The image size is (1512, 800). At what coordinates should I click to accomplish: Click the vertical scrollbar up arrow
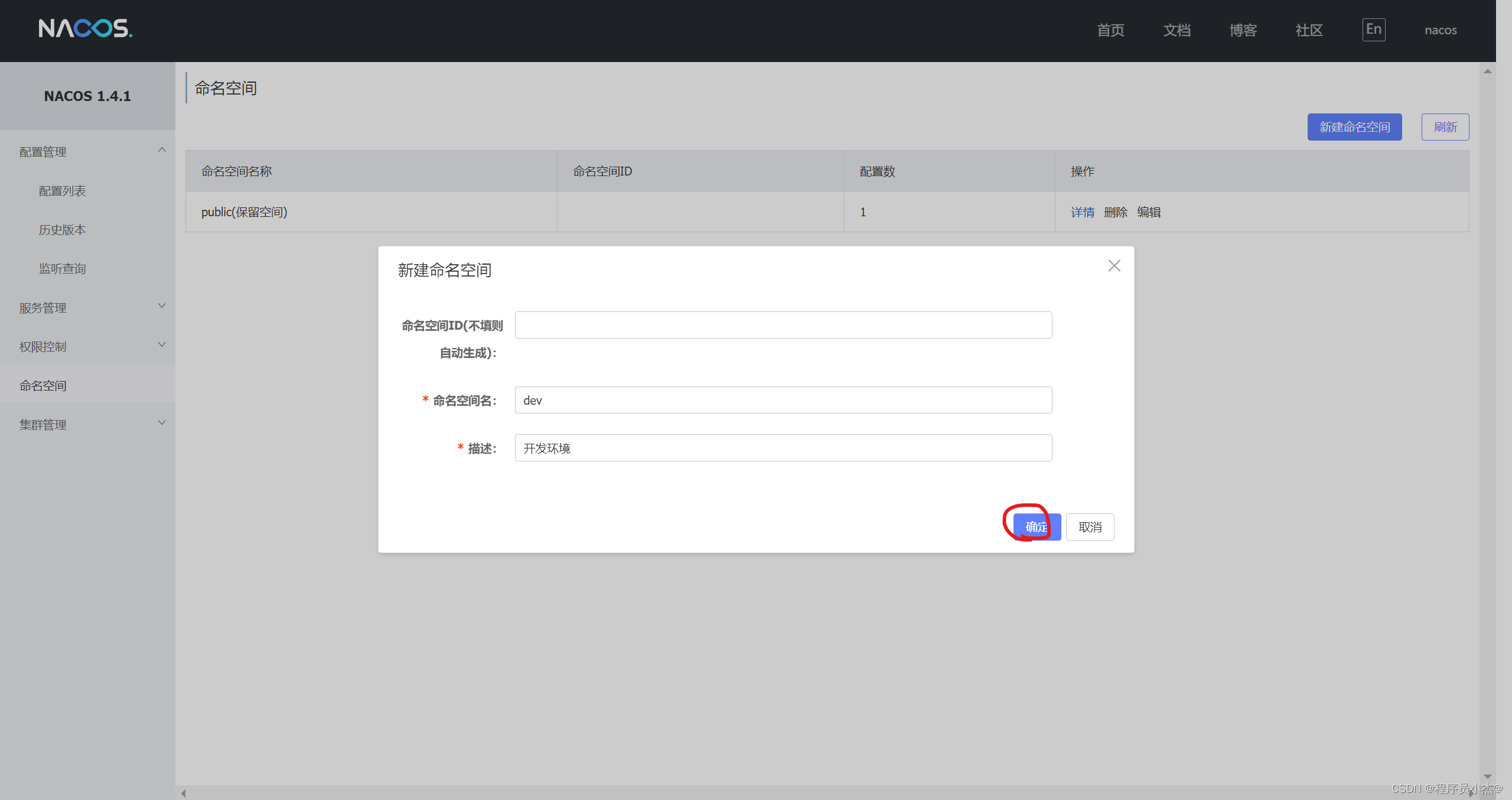point(1488,71)
